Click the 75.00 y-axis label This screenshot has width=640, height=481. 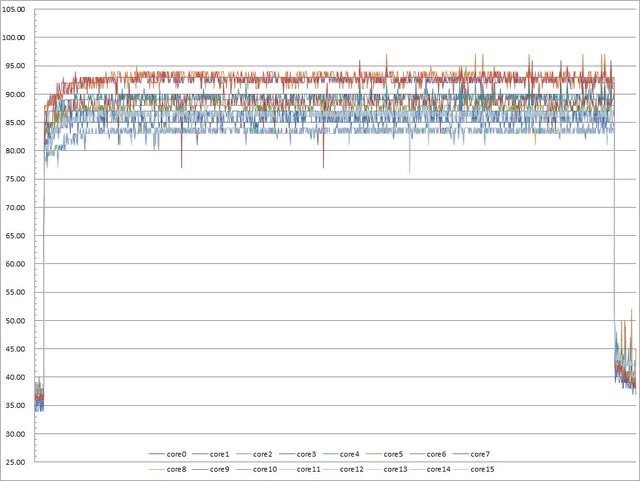18,180
